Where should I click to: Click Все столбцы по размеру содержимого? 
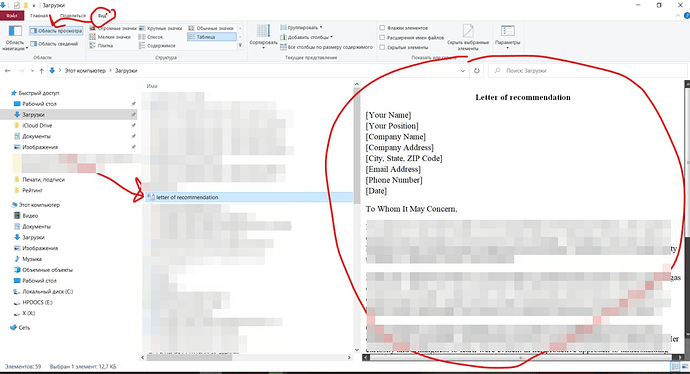pyautogui.click(x=327, y=47)
